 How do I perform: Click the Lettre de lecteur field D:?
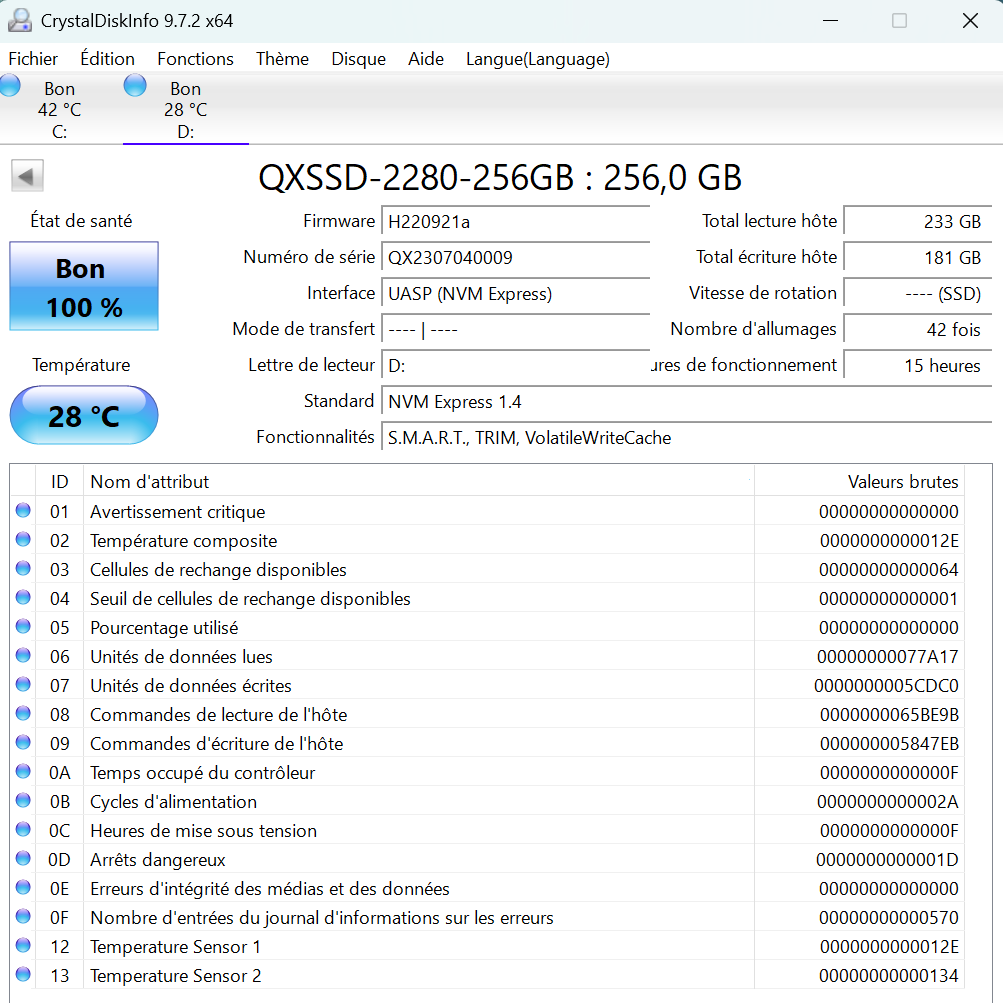tap(516, 366)
